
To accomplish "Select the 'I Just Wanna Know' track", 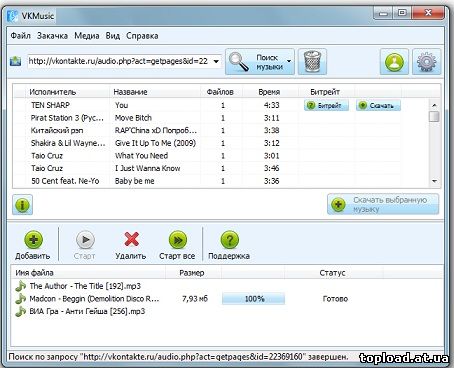I will coord(147,168).
